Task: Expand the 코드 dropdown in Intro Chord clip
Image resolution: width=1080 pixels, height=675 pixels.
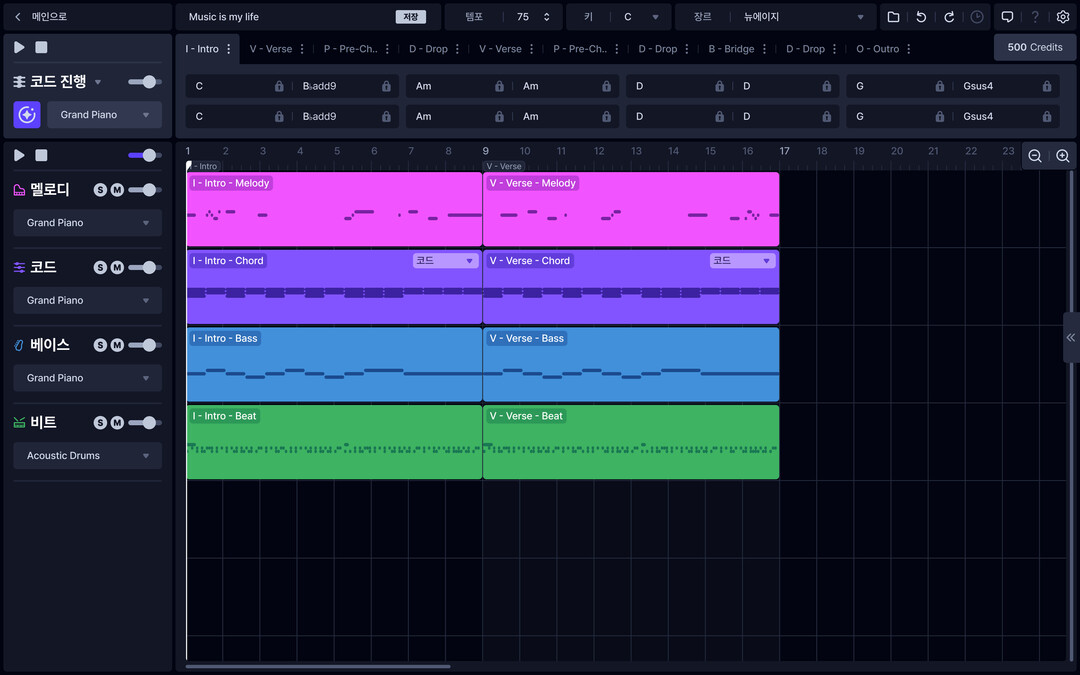Action: (445, 261)
